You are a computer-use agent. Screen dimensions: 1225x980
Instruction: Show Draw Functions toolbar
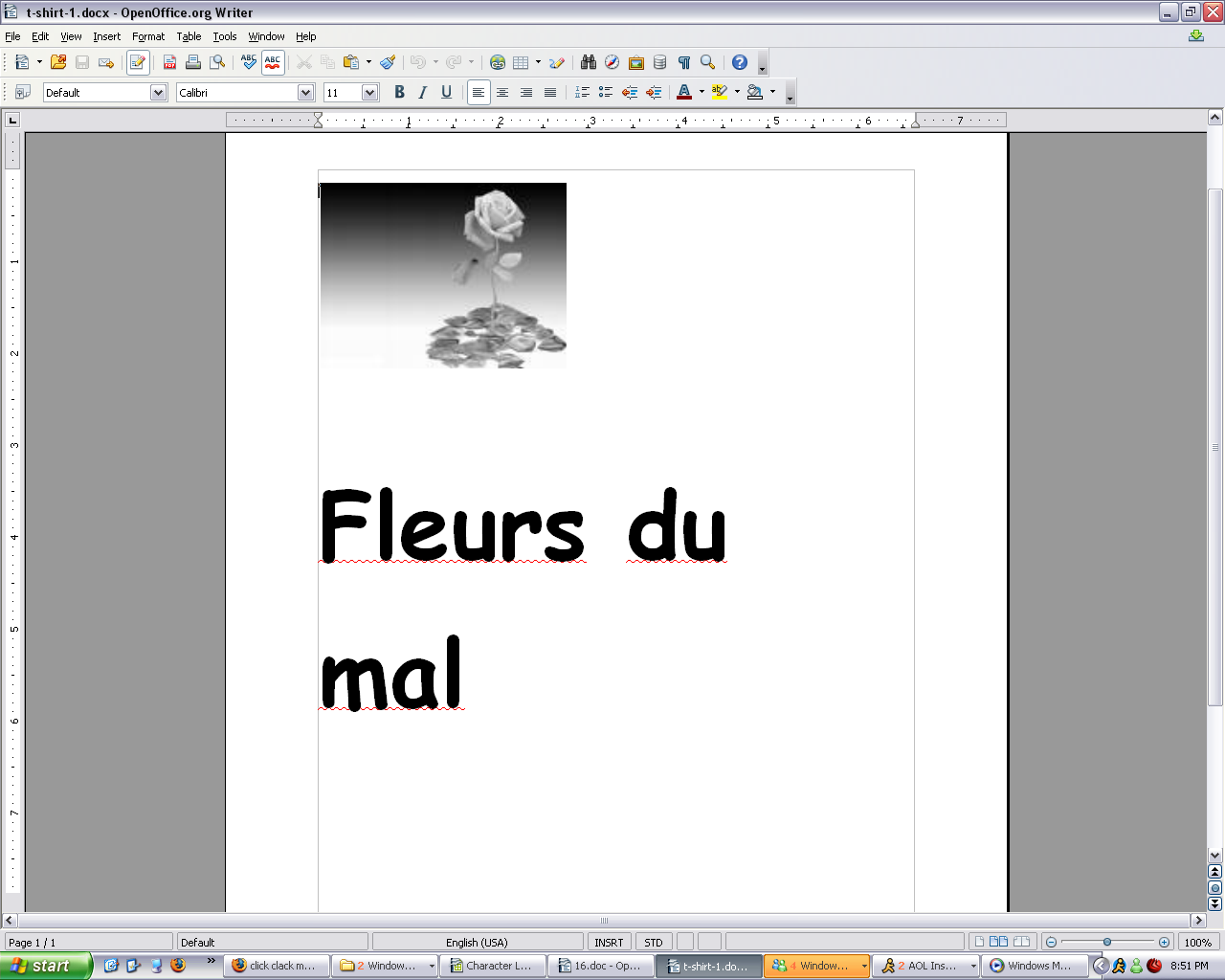[557, 62]
